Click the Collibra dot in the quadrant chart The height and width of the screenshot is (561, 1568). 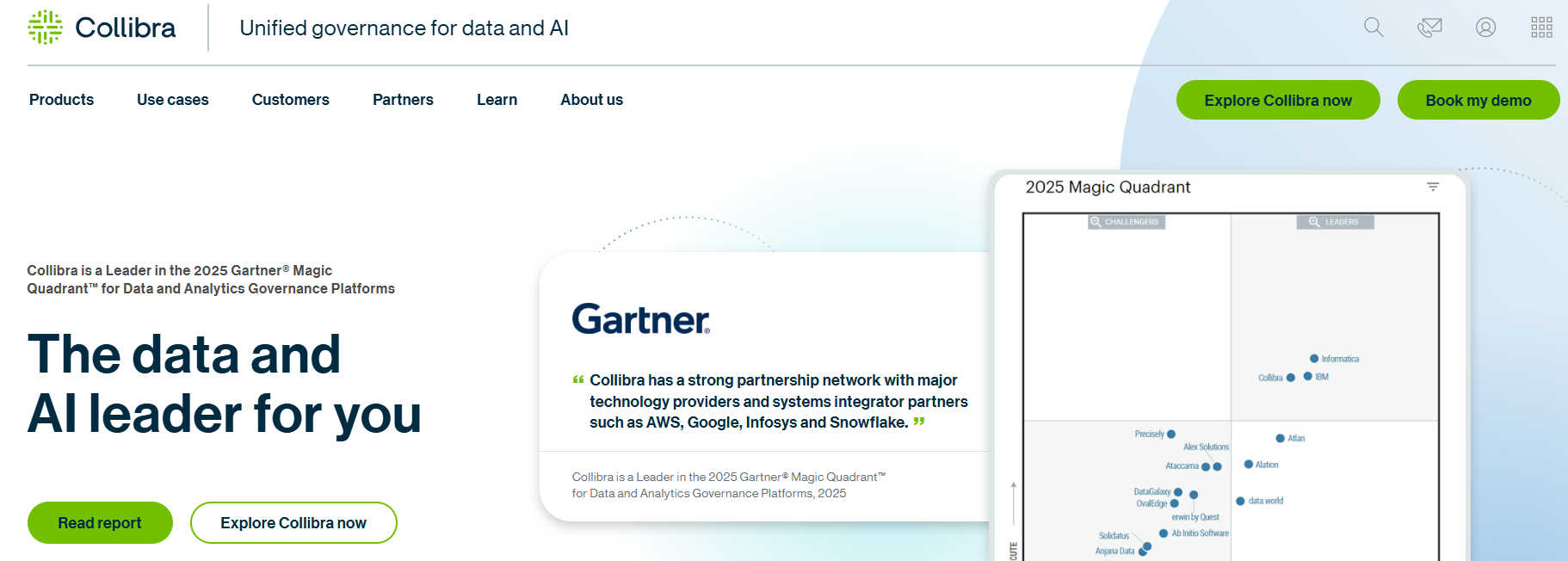(1290, 378)
